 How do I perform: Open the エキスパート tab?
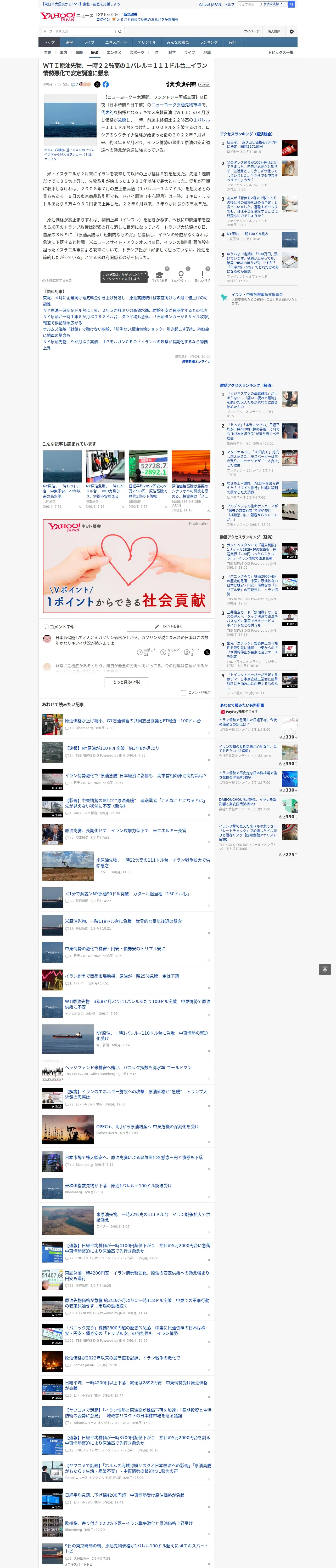pos(116,42)
